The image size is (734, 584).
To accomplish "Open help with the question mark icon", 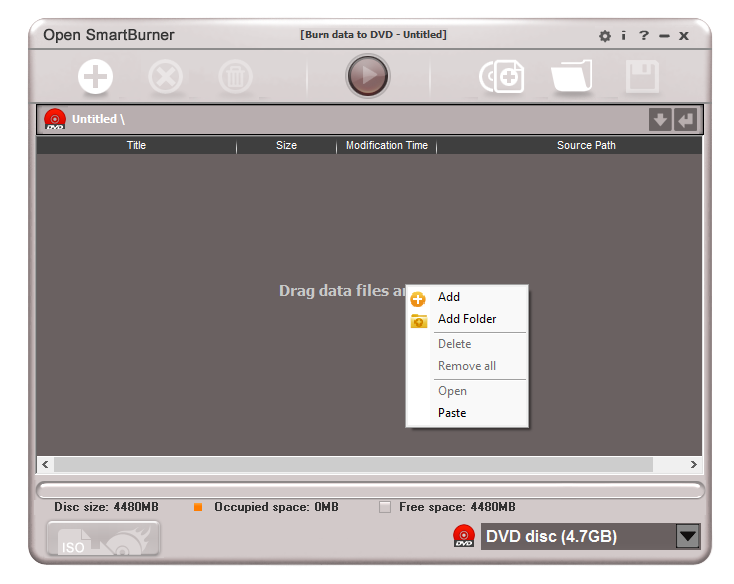I will pos(644,36).
